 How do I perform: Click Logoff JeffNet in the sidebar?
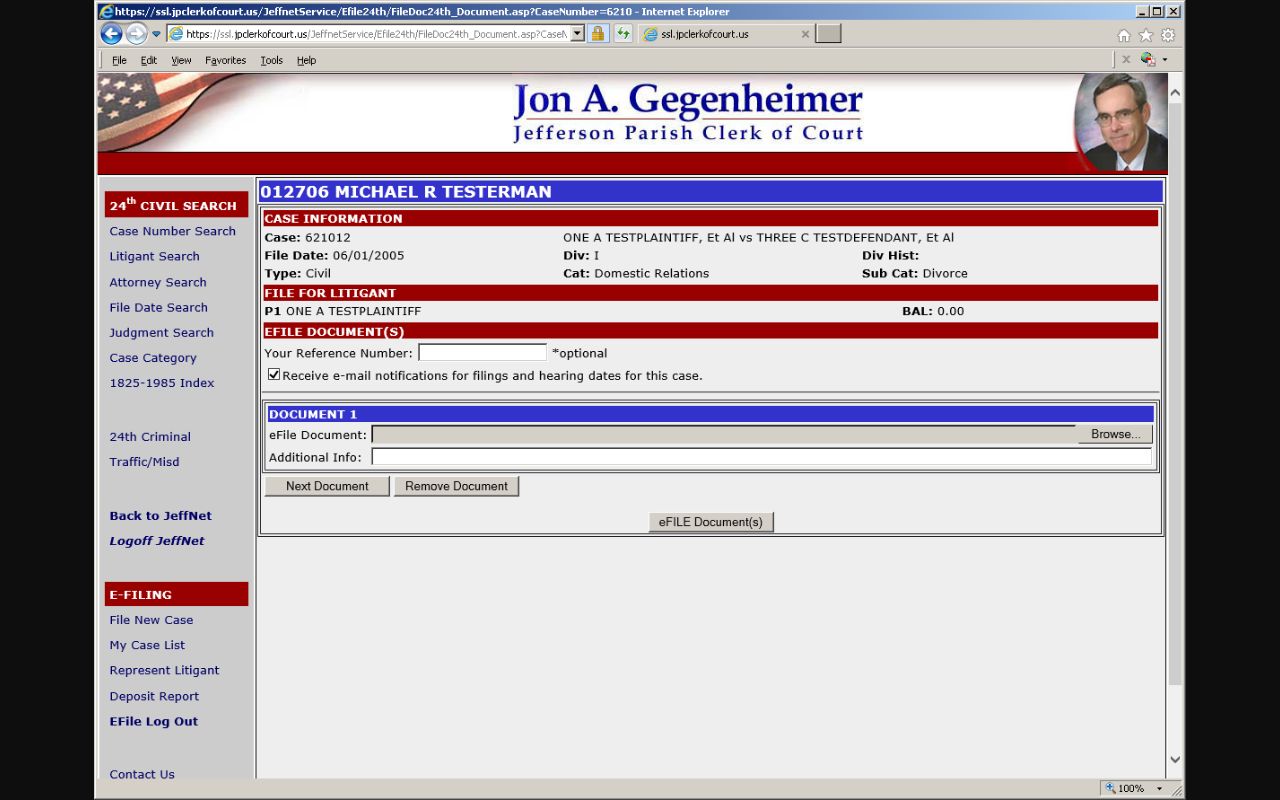point(157,541)
